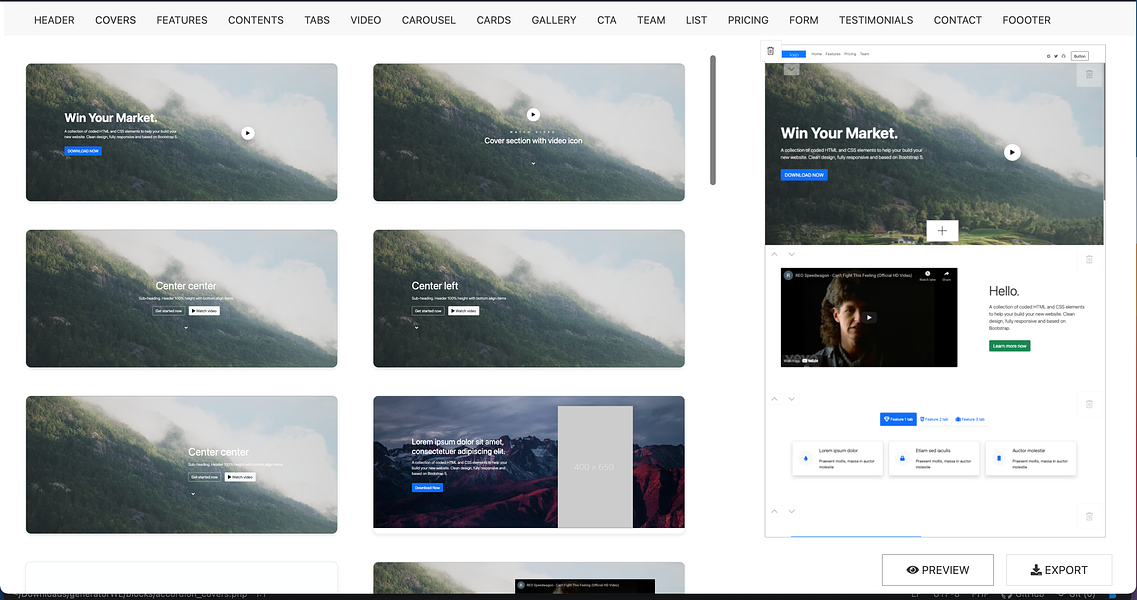
Task: Pick the Lorem ipsum mountain cover block
Action: tap(529, 462)
